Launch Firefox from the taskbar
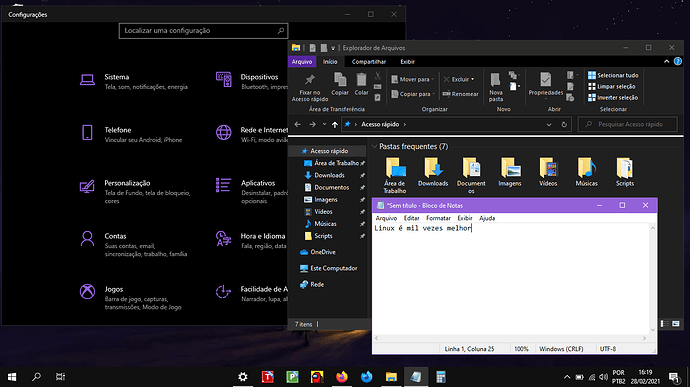The width and height of the screenshot is (690, 387). [342, 377]
